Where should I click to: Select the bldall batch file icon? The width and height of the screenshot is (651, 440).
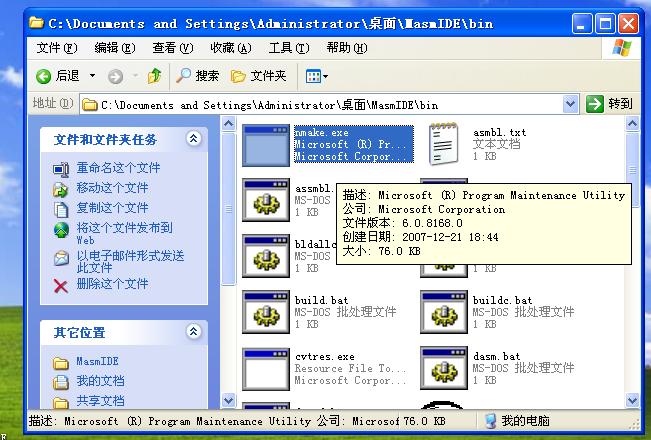point(266,256)
